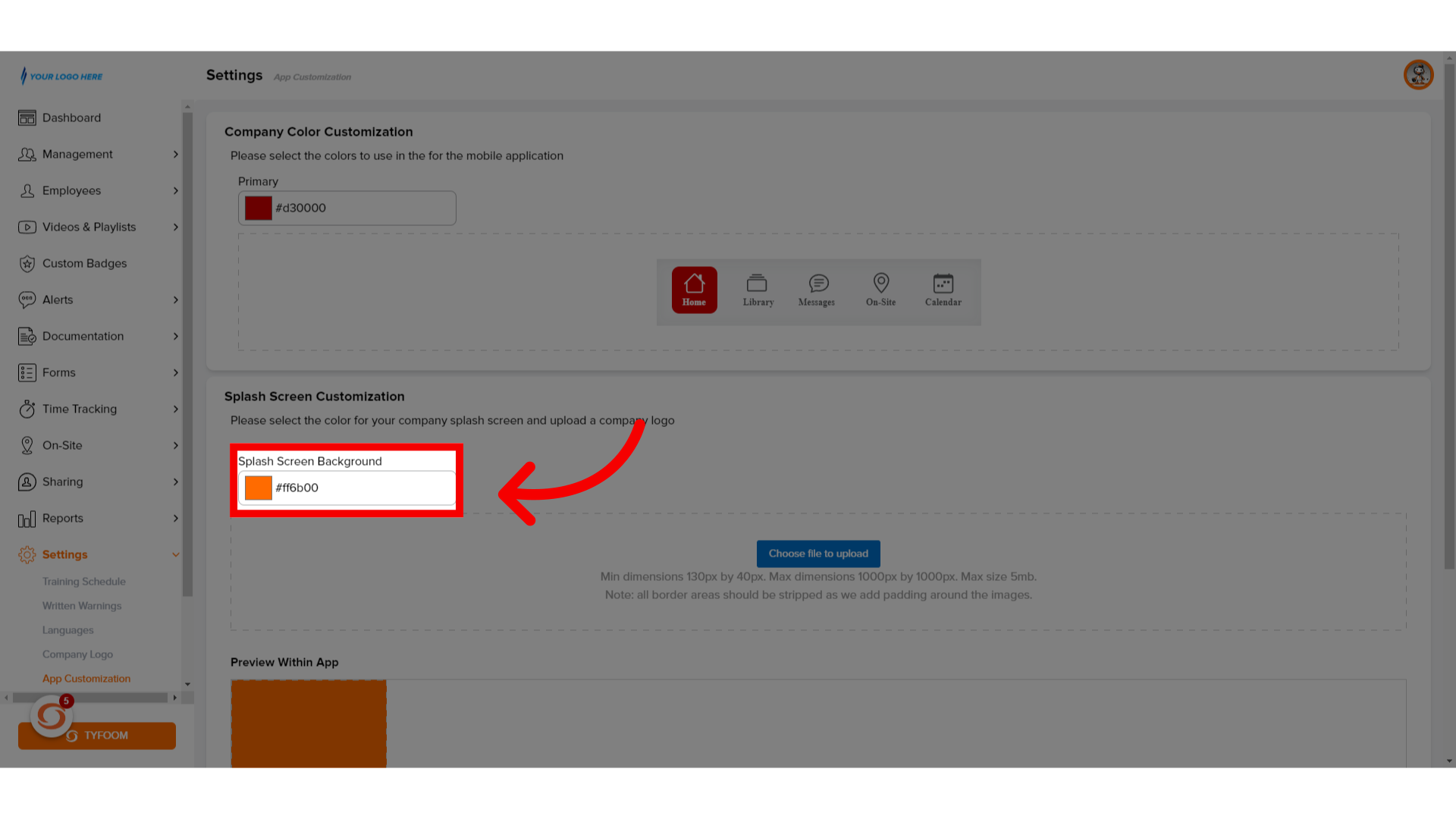Click the primary color input field
This screenshot has height=819, width=1456.
pyautogui.click(x=347, y=208)
